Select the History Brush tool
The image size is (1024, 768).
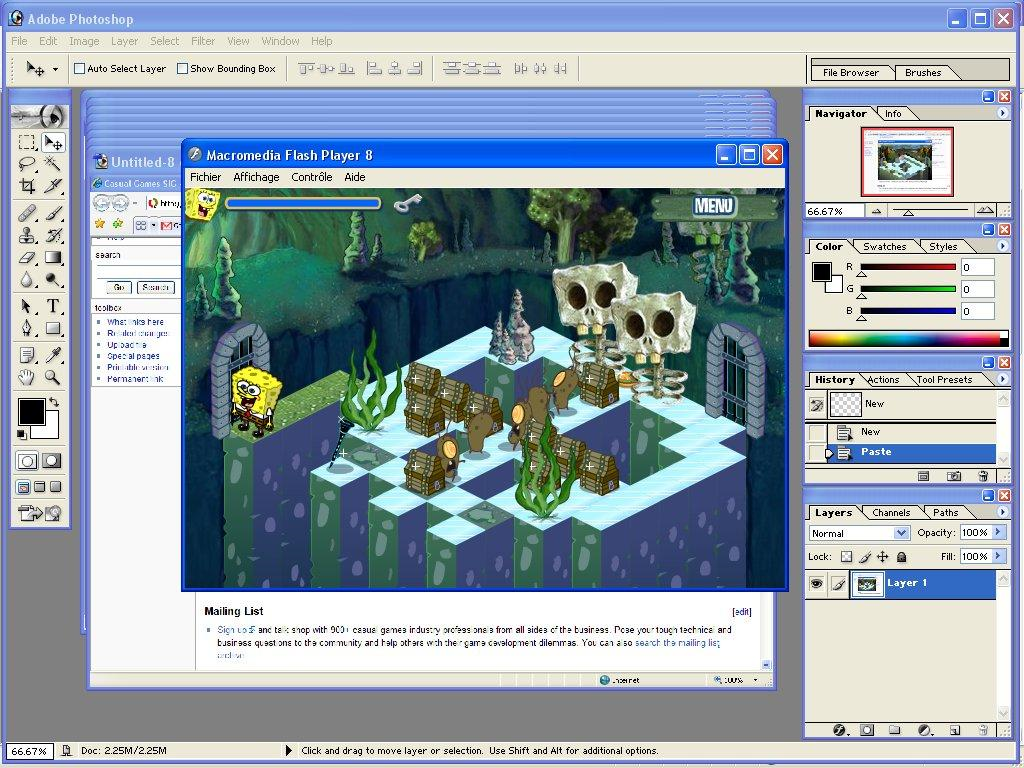click(53, 235)
